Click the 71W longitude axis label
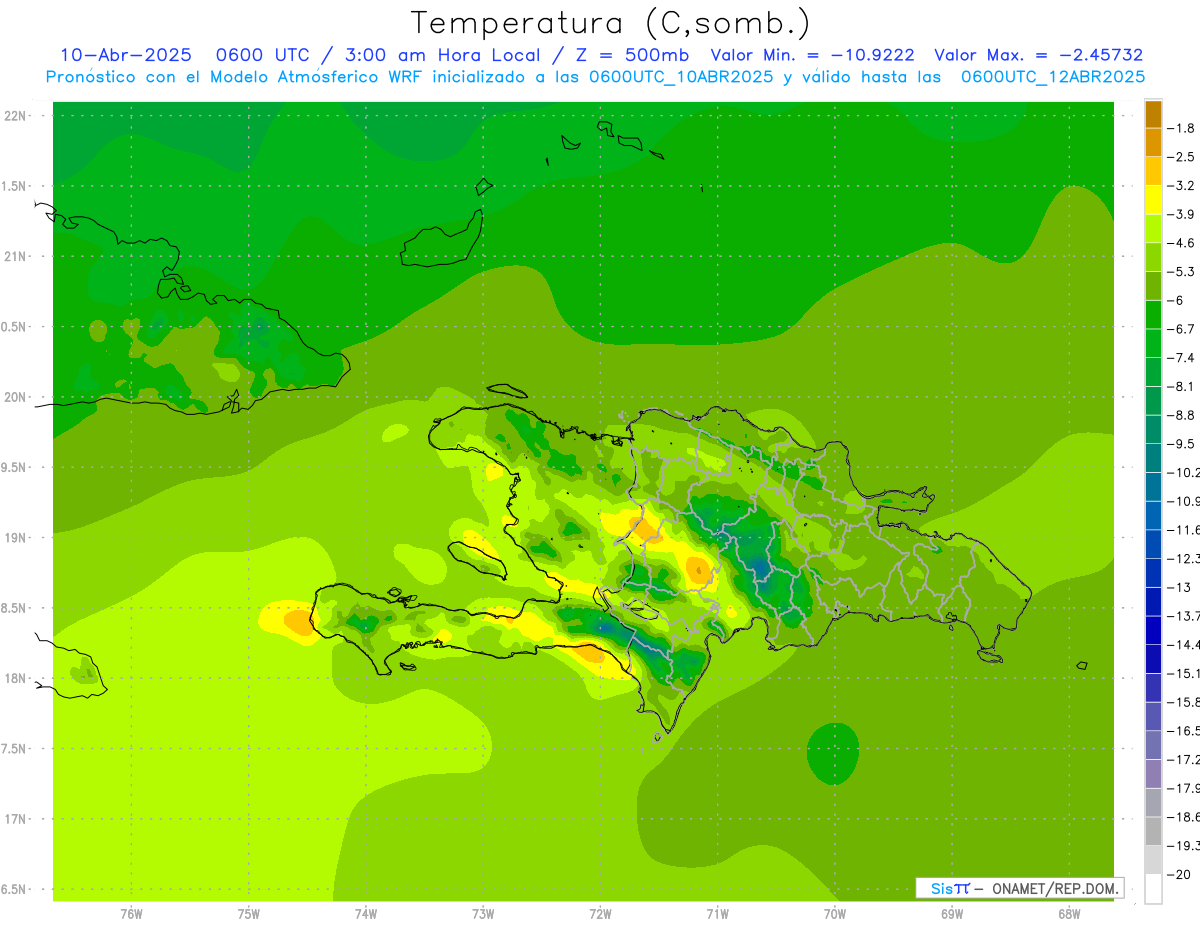Image resolution: width=1200 pixels, height=927 pixels. [717, 914]
